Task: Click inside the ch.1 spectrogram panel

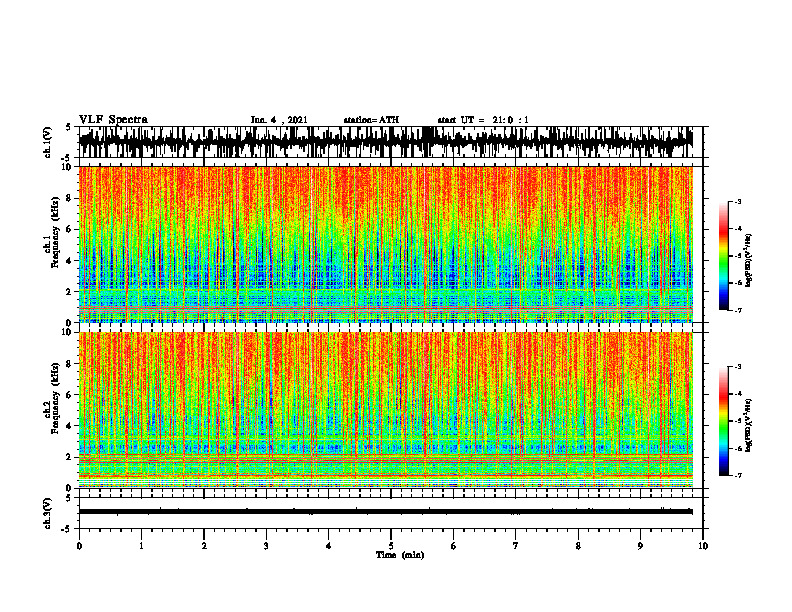Action: [386, 244]
